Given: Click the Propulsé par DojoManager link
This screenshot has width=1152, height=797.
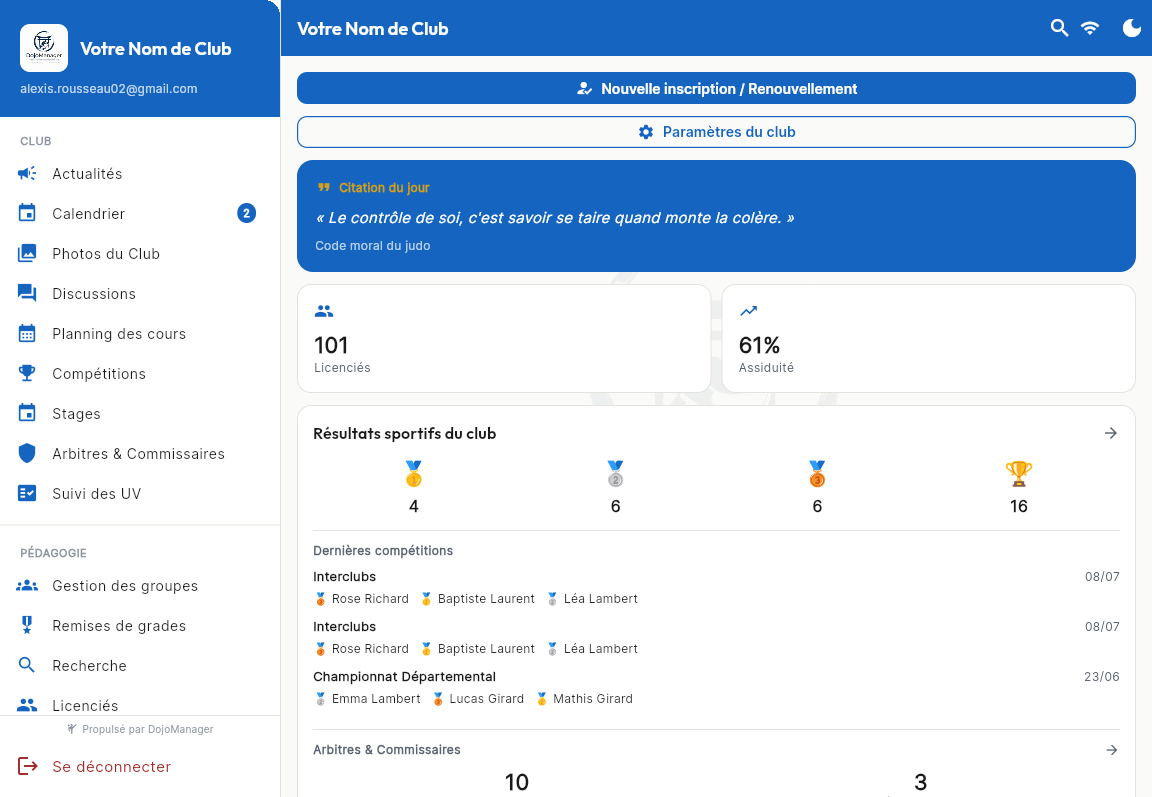Looking at the screenshot, I should coord(140,729).
